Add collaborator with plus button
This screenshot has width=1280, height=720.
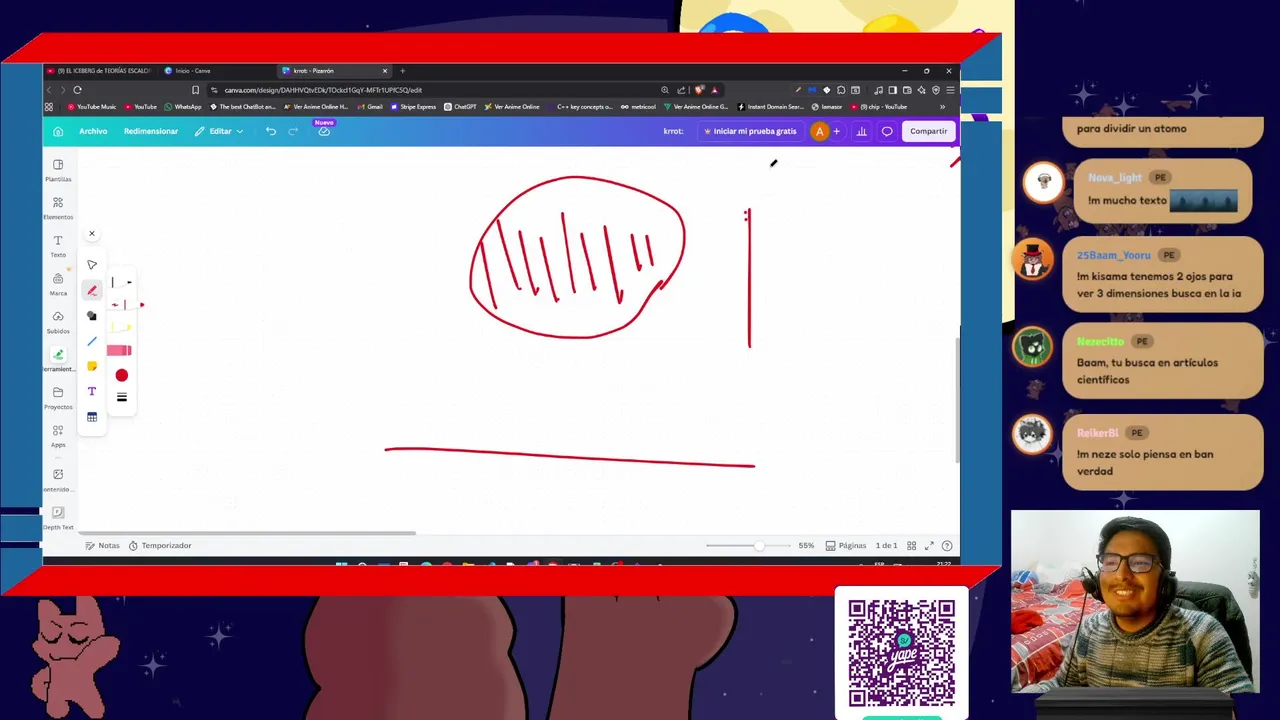click(836, 131)
